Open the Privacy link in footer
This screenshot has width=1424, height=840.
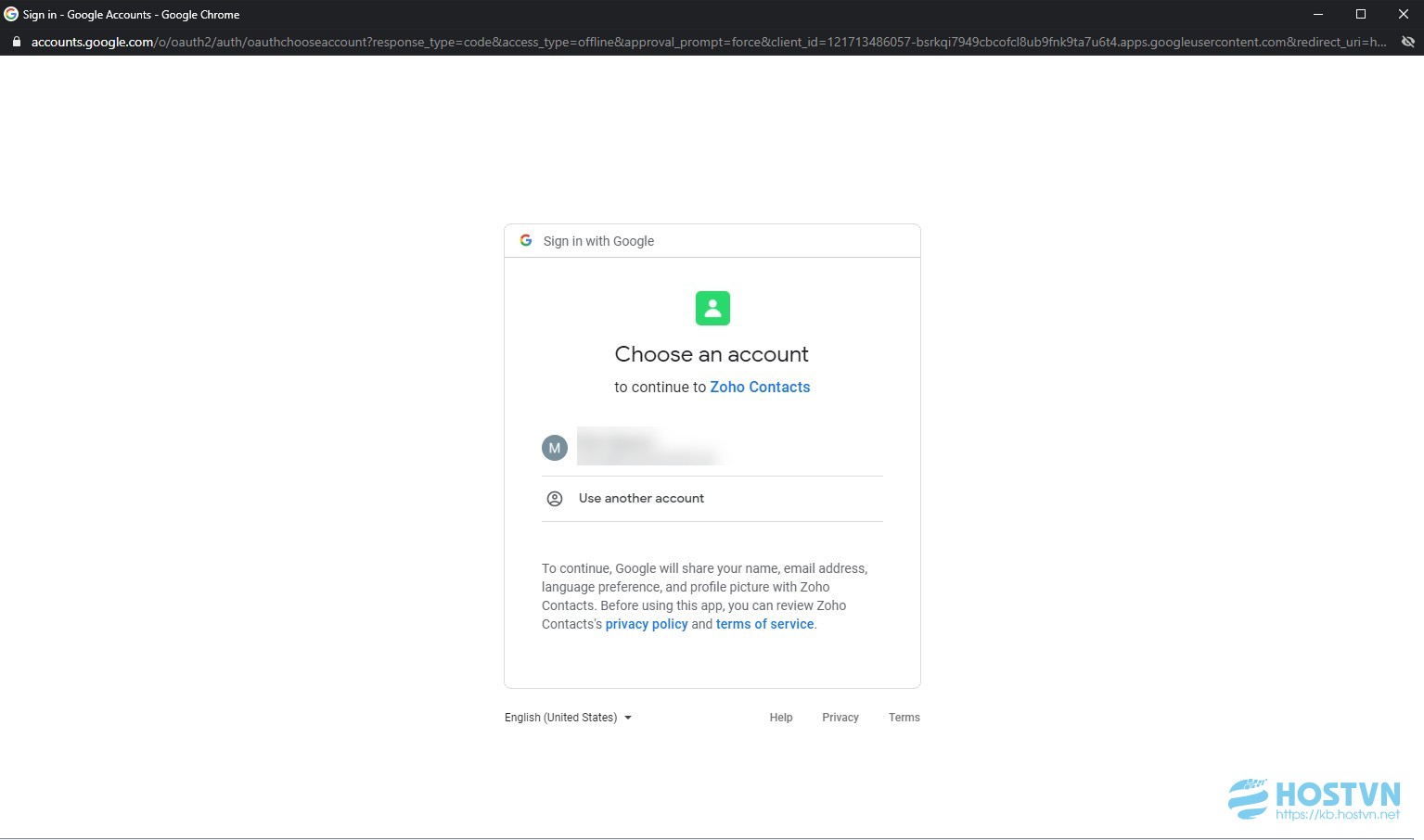tap(840, 718)
